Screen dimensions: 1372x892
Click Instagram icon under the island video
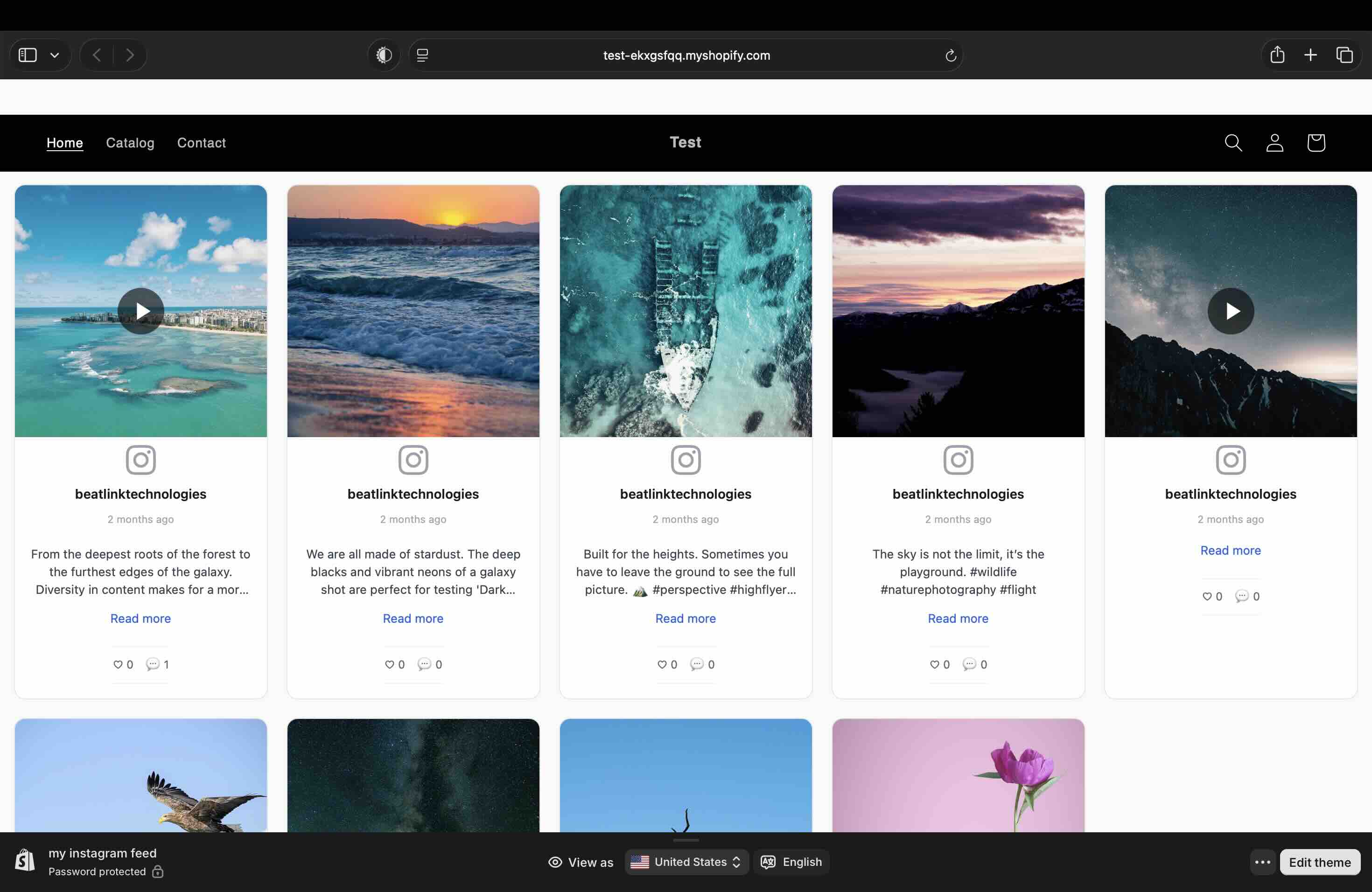140,460
